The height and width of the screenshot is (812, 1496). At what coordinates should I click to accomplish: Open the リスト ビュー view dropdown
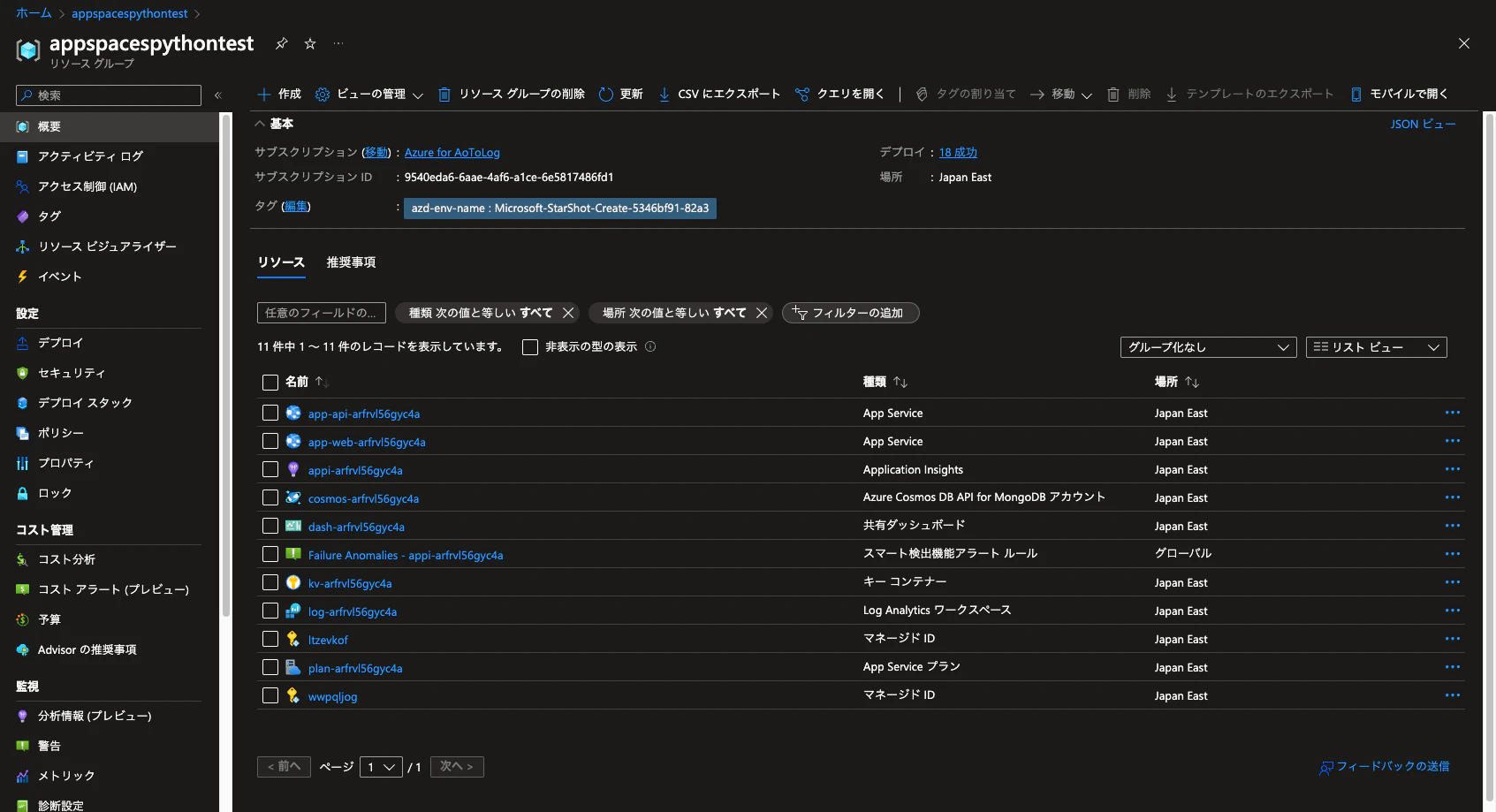(1376, 347)
